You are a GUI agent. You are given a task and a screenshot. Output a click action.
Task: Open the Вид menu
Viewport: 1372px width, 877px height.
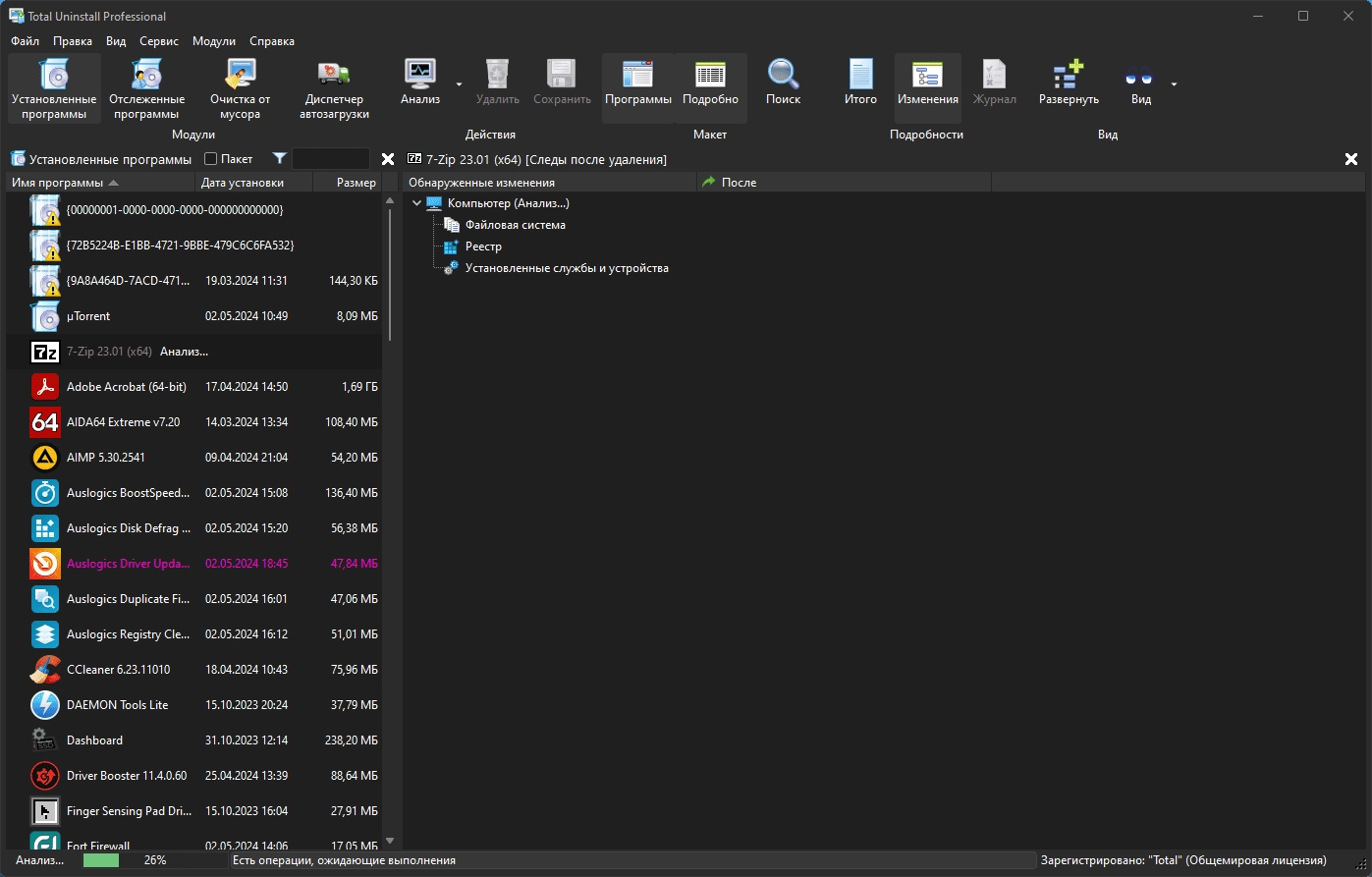point(116,41)
